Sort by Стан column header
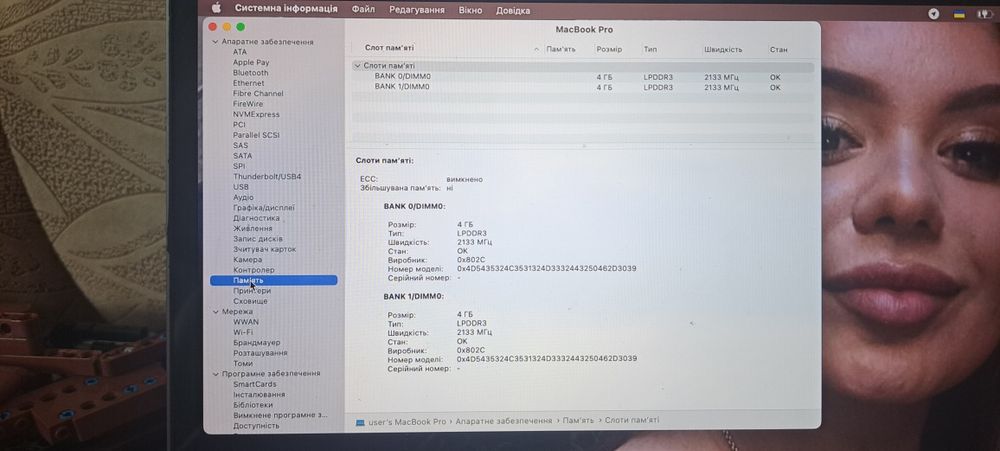The width and height of the screenshot is (1000, 451). pos(778,50)
